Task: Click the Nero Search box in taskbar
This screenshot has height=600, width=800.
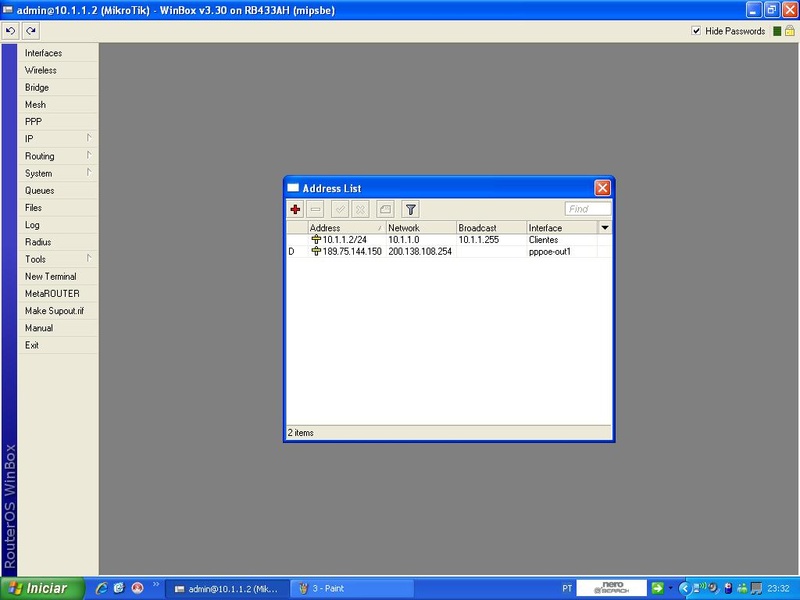Action: pos(611,588)
